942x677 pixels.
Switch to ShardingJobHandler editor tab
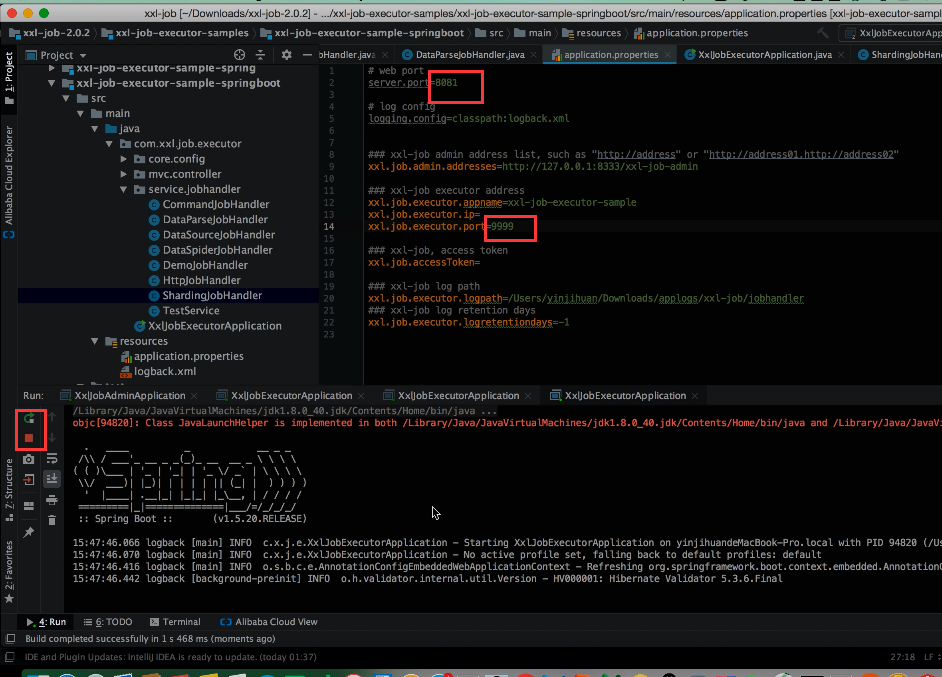(x=900, y=55)
